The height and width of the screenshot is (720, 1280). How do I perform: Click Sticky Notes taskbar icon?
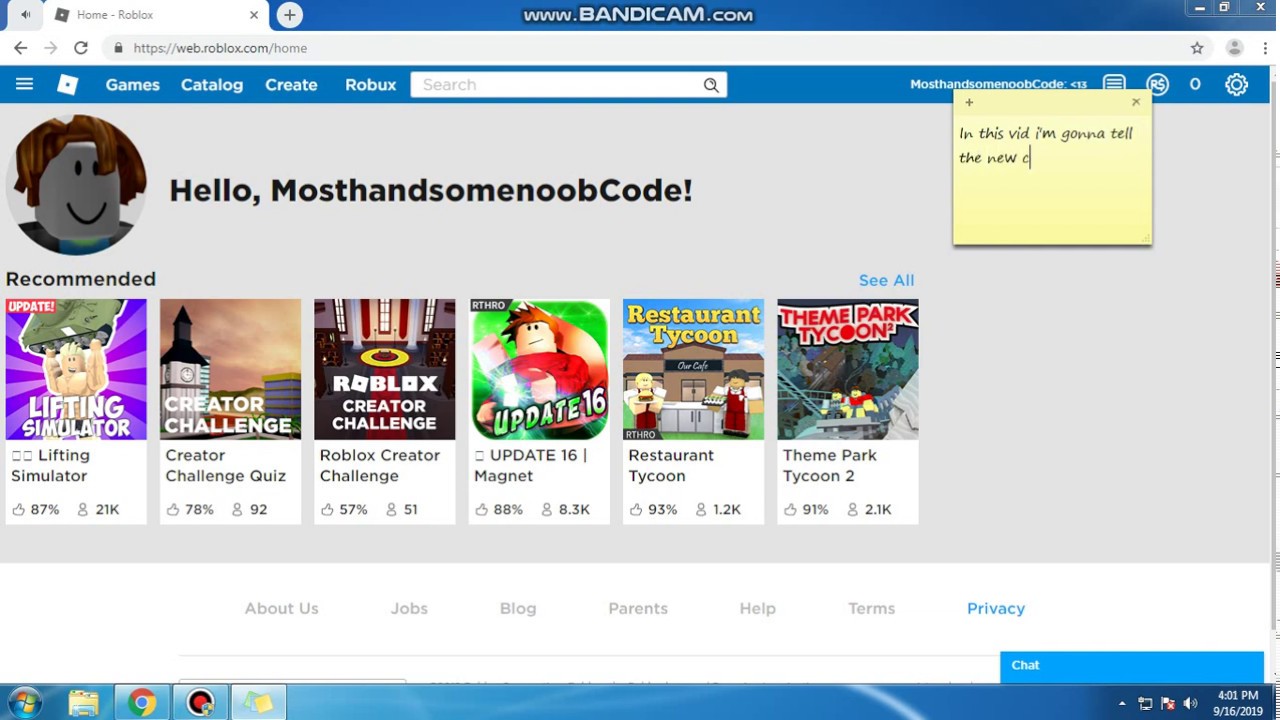258,703
